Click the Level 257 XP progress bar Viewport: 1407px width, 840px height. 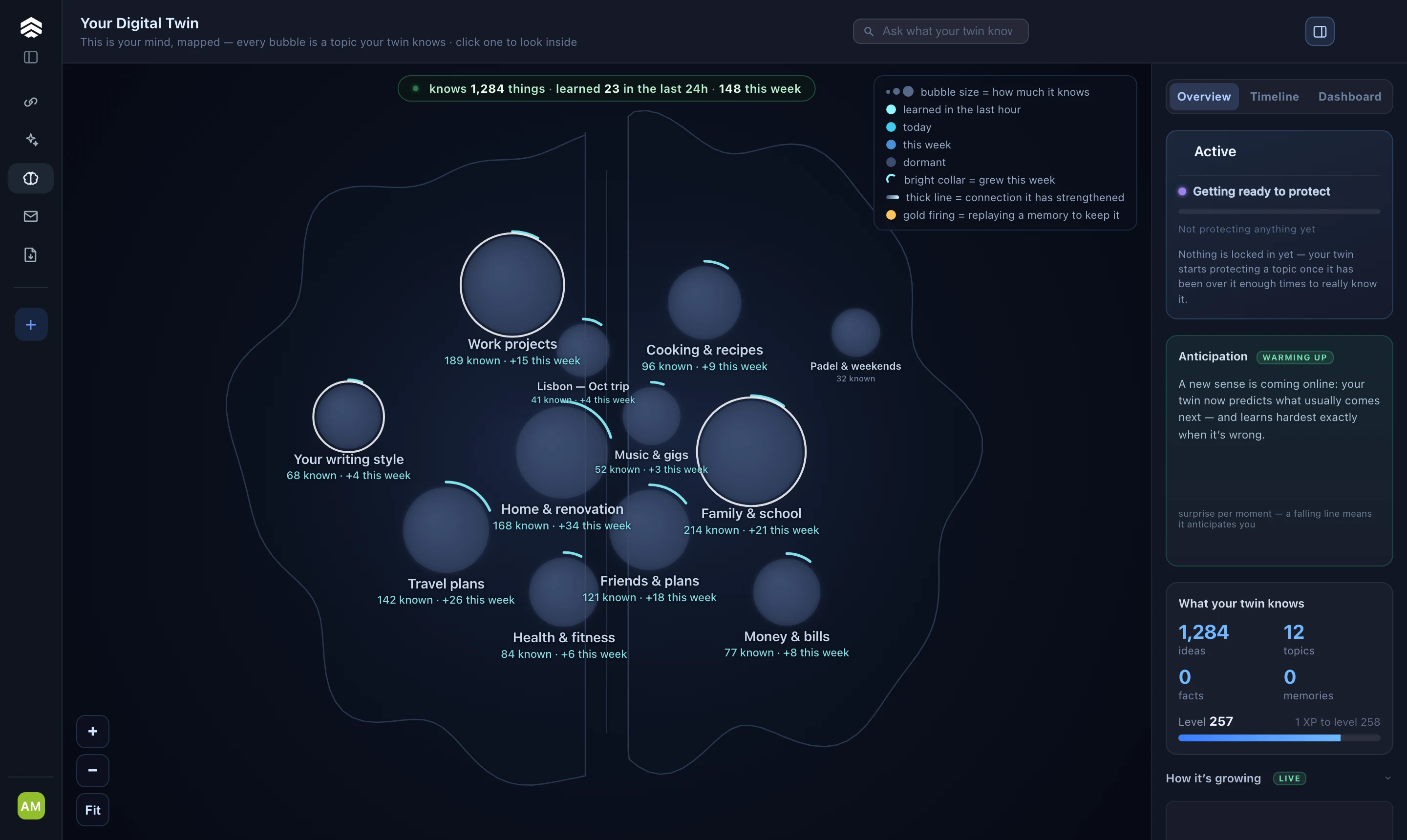pos(1279,737)
